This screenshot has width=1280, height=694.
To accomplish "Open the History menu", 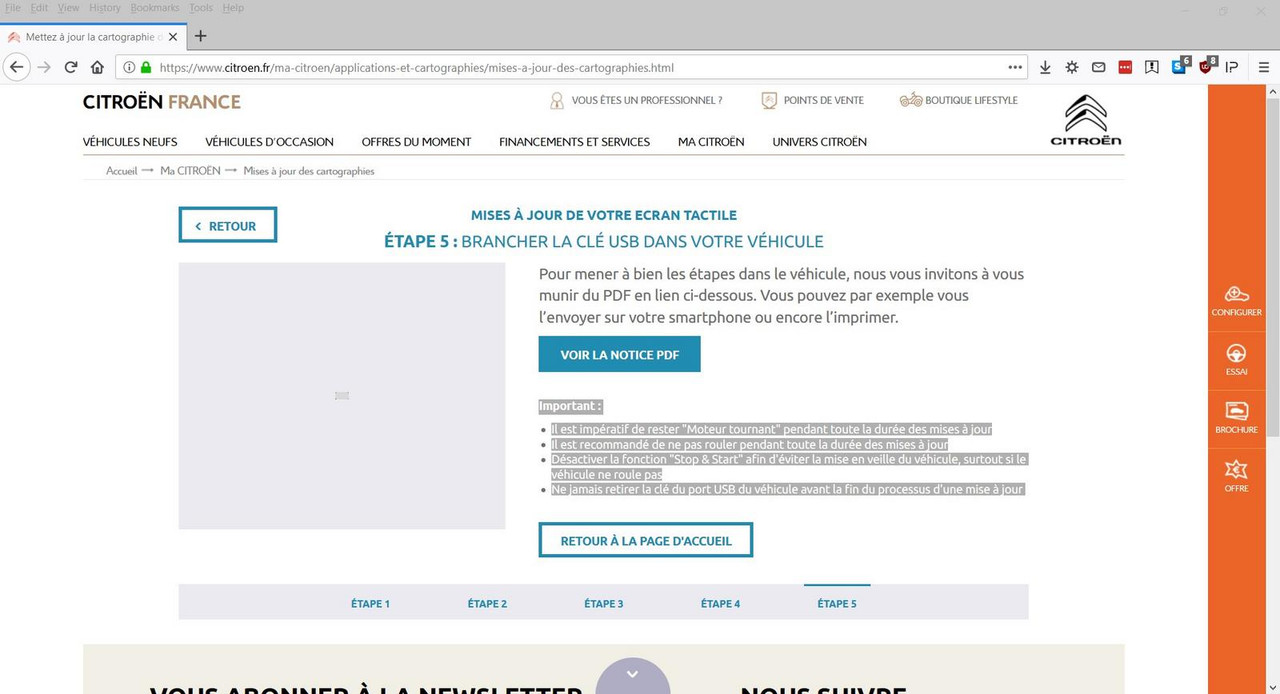I will point(105,8).
